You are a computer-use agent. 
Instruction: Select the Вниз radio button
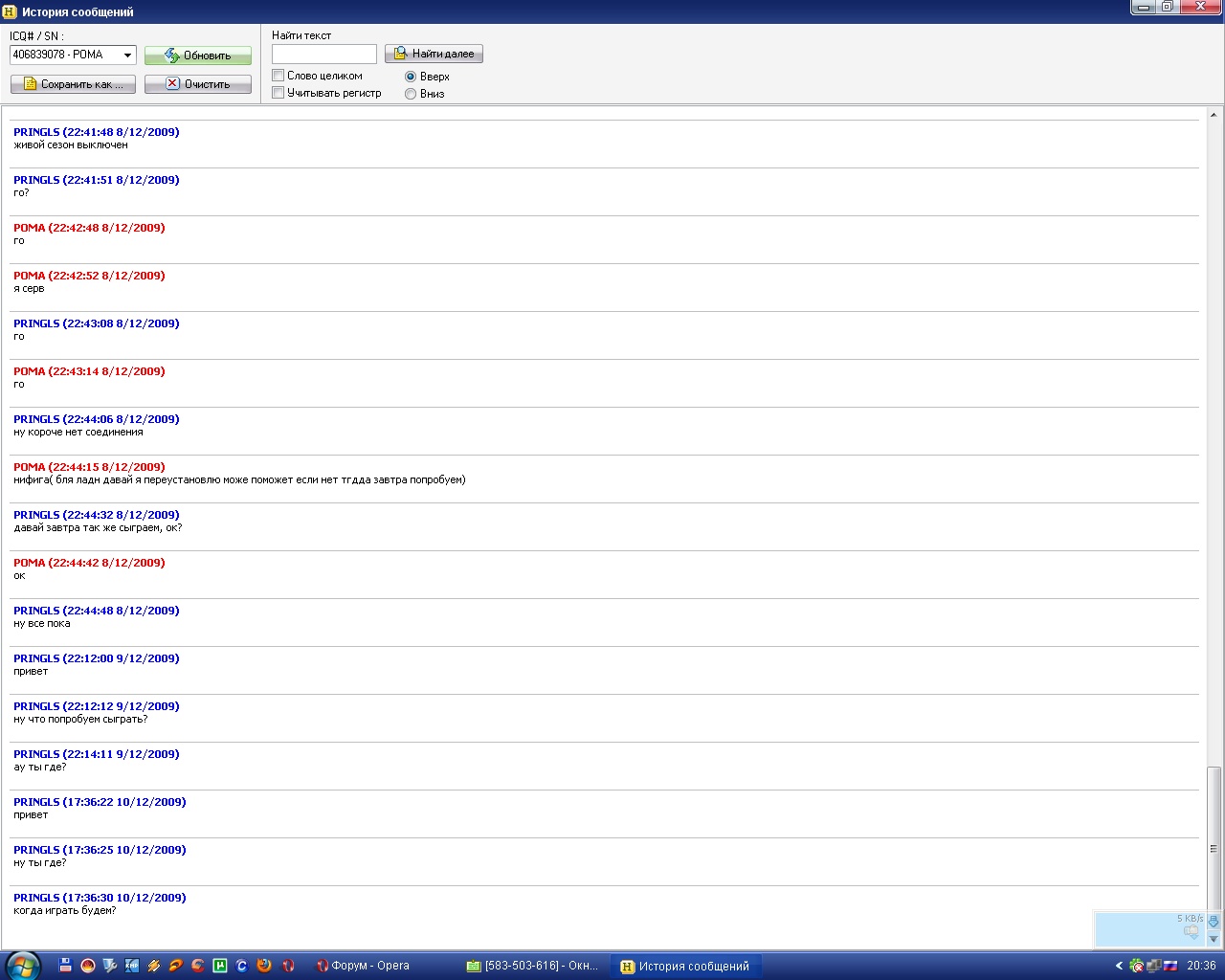click(x=411, y=94)
